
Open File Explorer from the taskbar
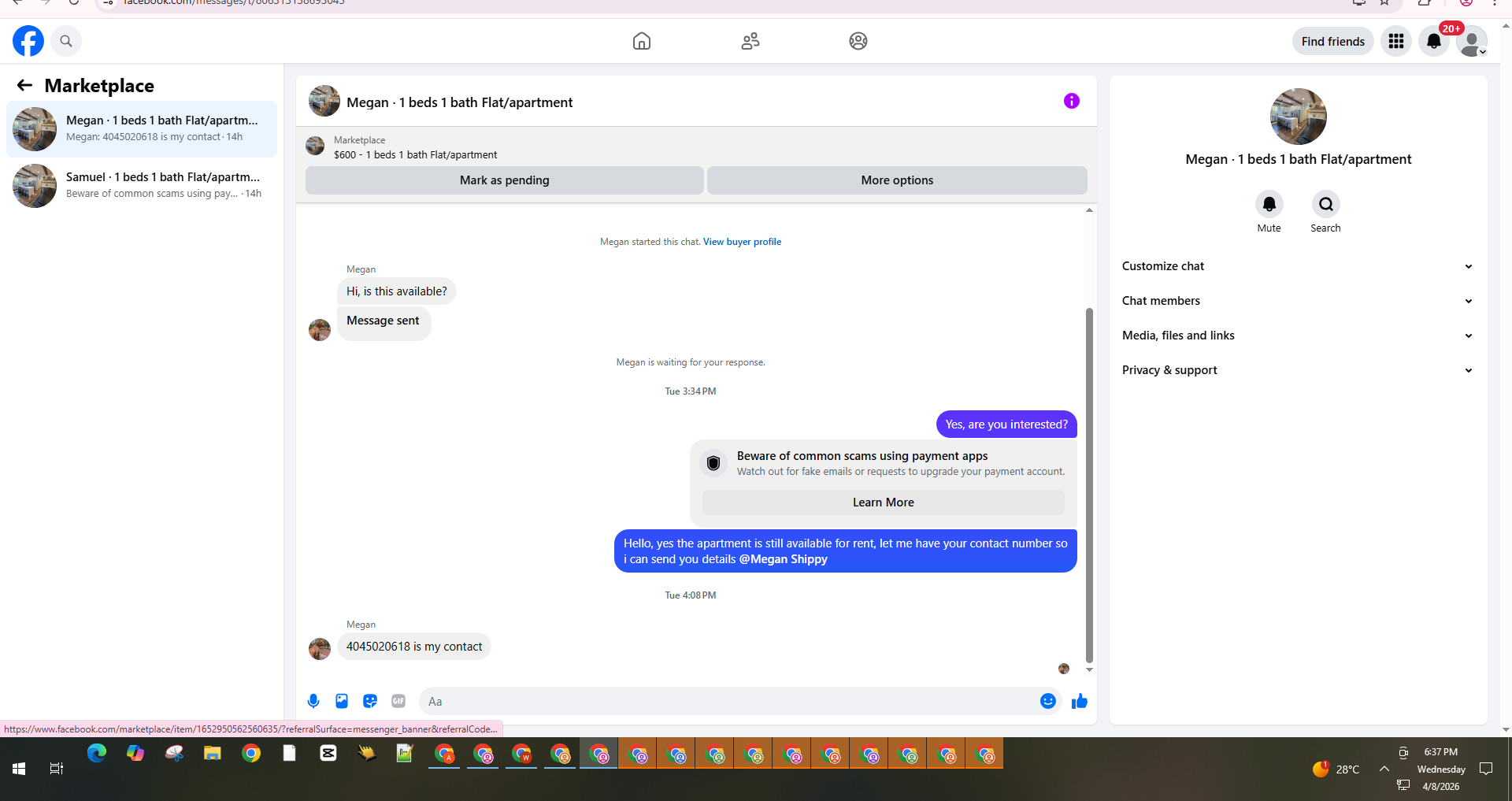pos(212,754)
